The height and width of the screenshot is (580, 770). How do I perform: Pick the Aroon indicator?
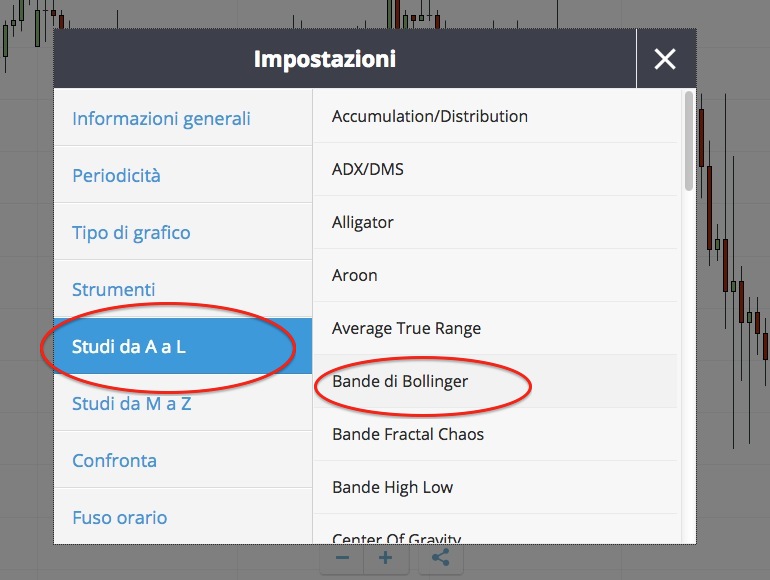(x=495, y=276)
